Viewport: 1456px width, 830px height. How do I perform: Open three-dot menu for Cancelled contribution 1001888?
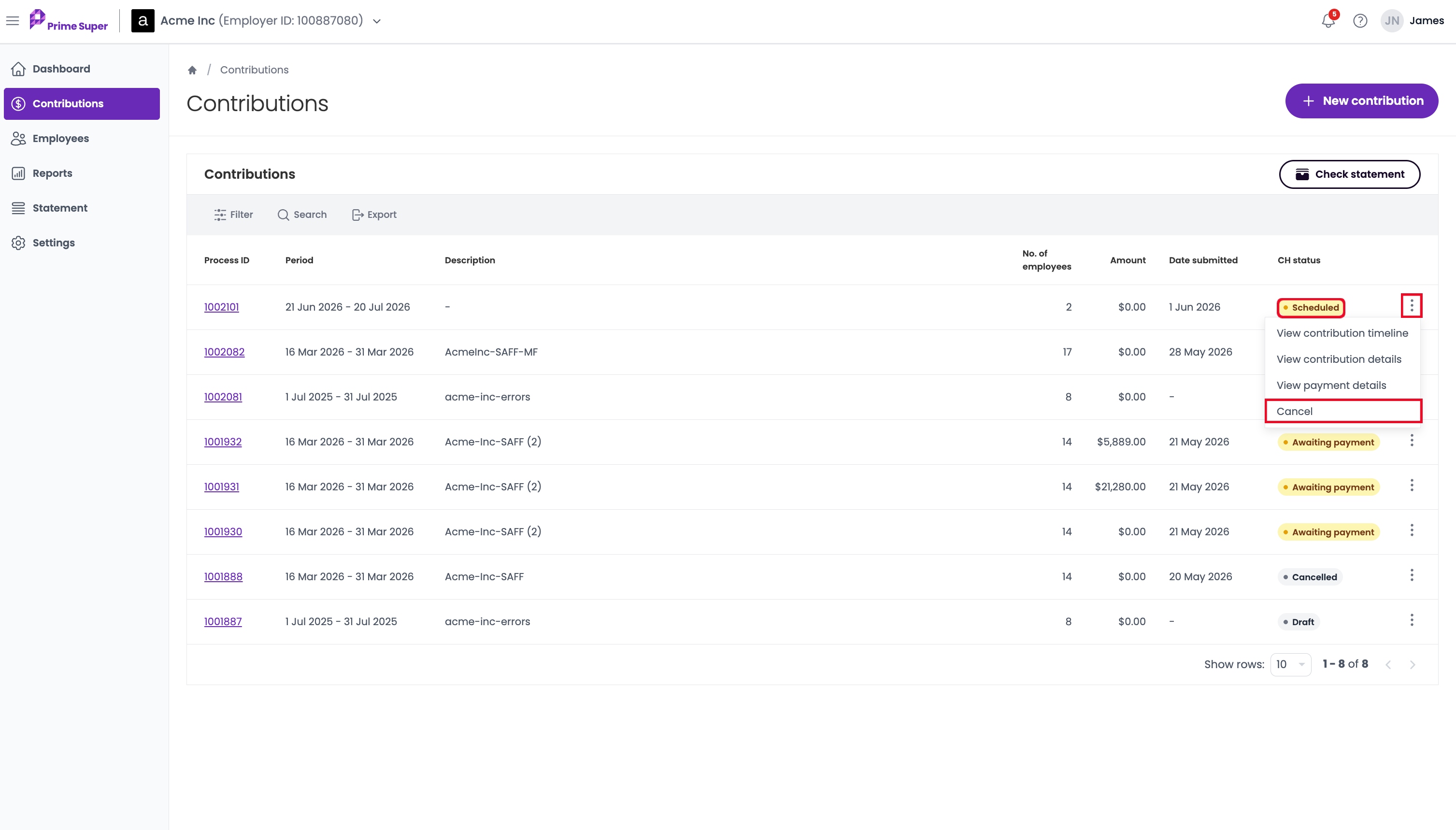point(1412,575)
